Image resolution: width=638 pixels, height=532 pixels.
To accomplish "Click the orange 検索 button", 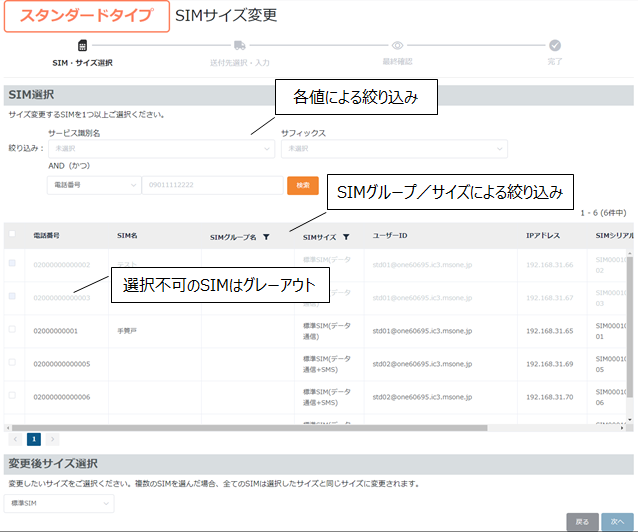I will pyautogui.click(x=303, y=185).
